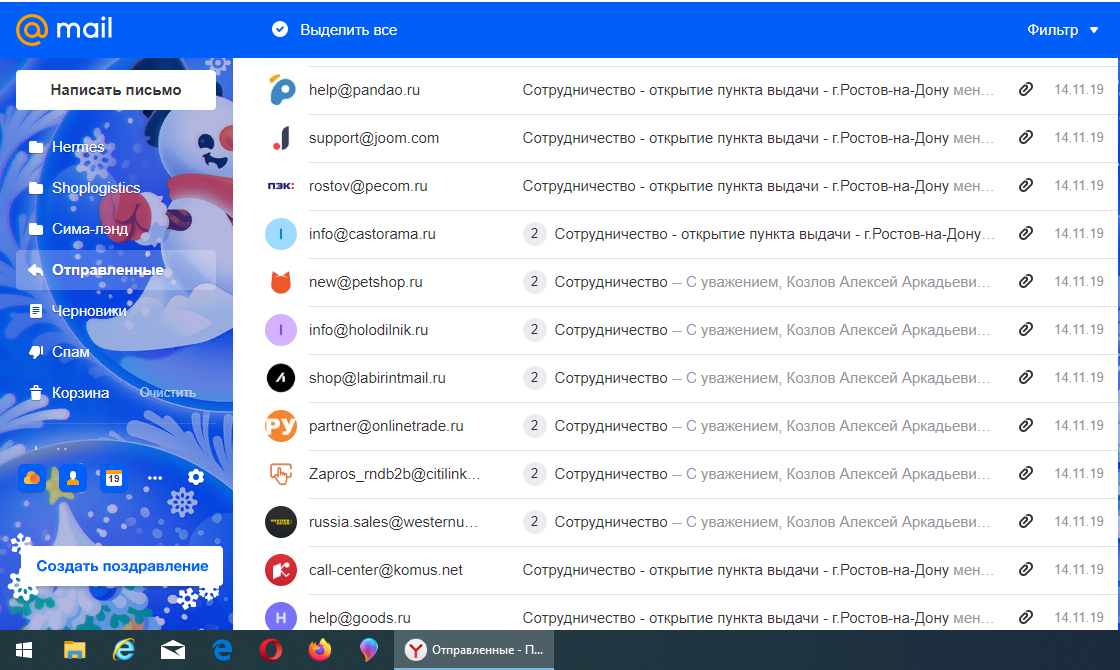Image resolution: width=1120 pixels, height=670 pixels.
Task: Click attachment paperclip in rostov@pecom.ru row
Action: click(x=1026, y=185)
